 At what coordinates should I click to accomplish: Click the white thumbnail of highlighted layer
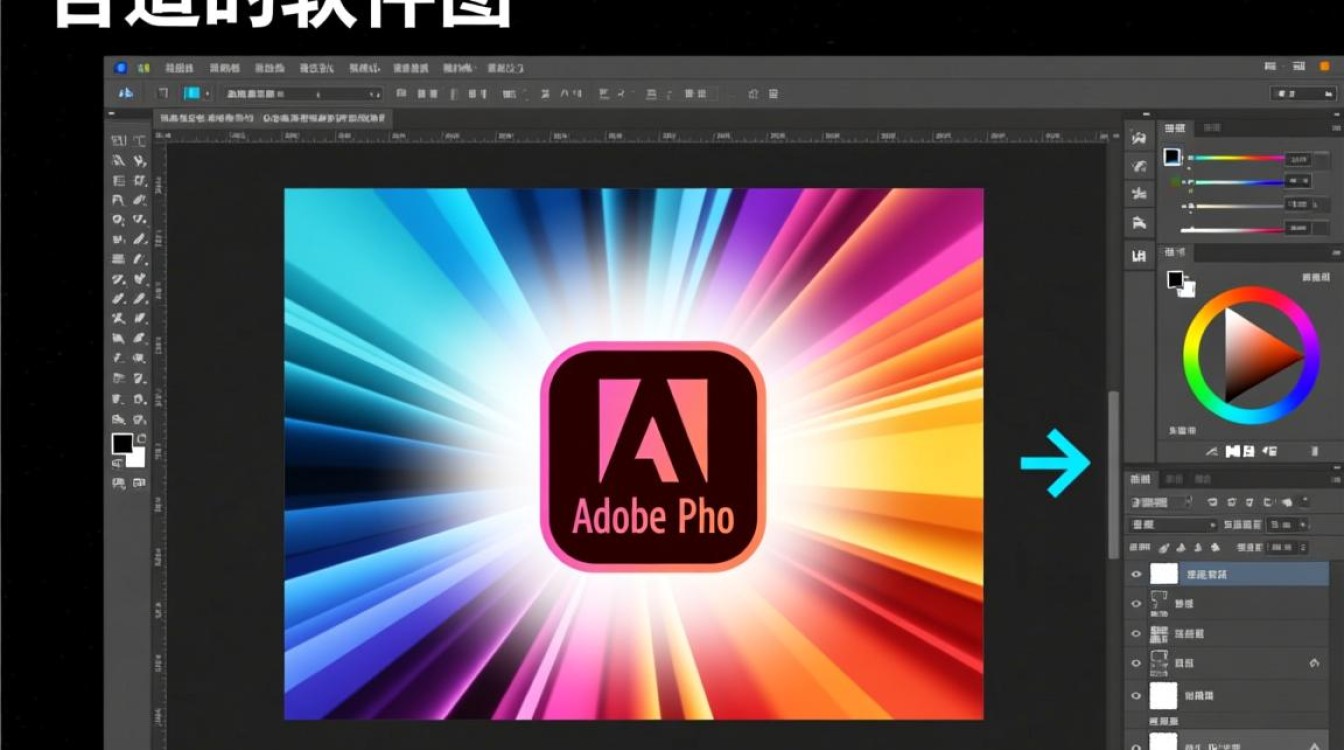(1164, 574)
